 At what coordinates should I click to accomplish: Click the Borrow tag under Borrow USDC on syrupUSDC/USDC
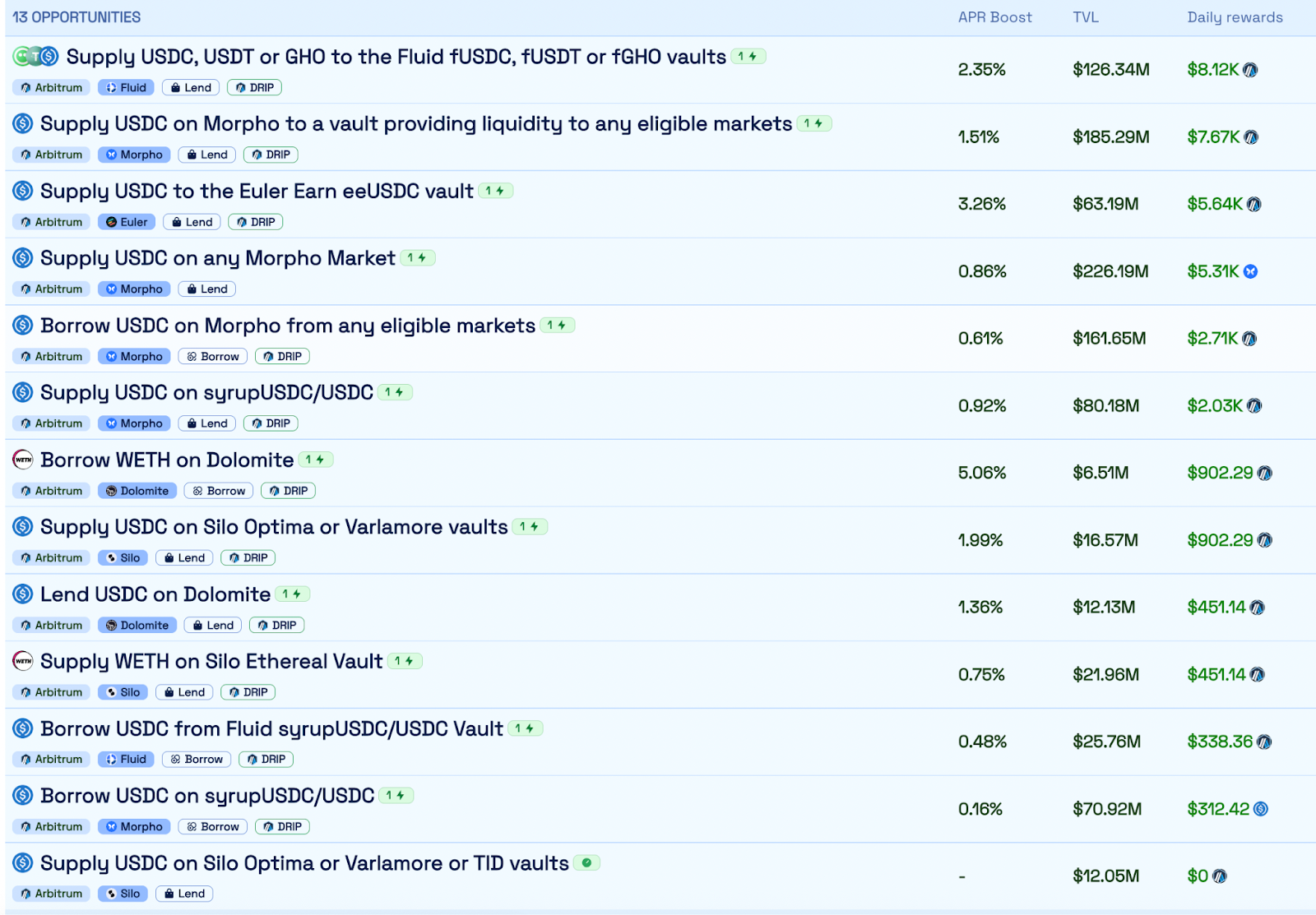[x=213, y=826]
